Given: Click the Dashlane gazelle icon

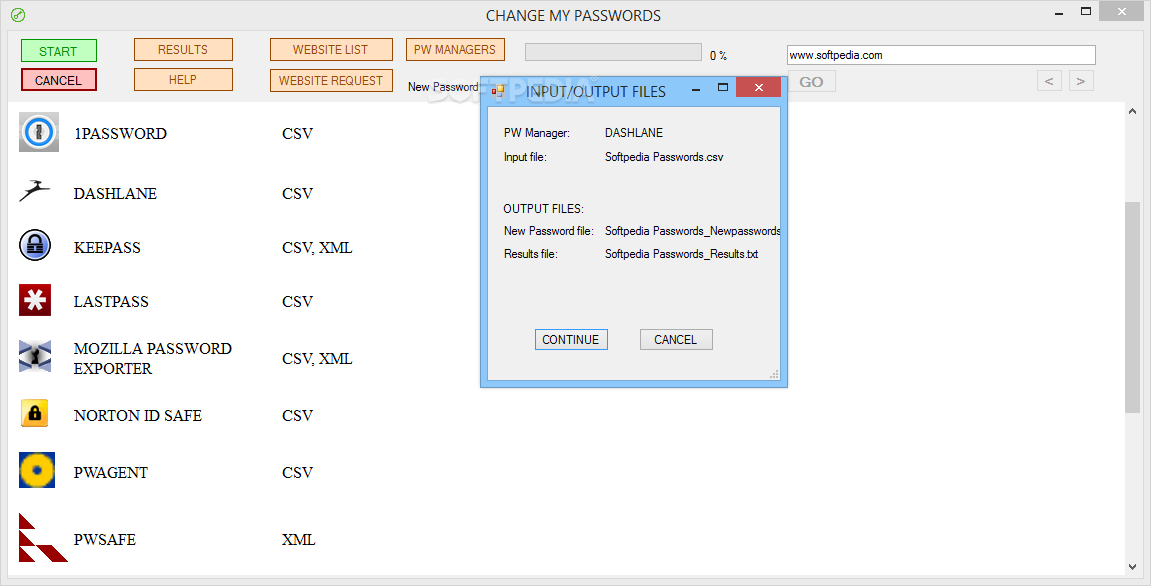Looking at the screenshot, I should coord(35,191).
